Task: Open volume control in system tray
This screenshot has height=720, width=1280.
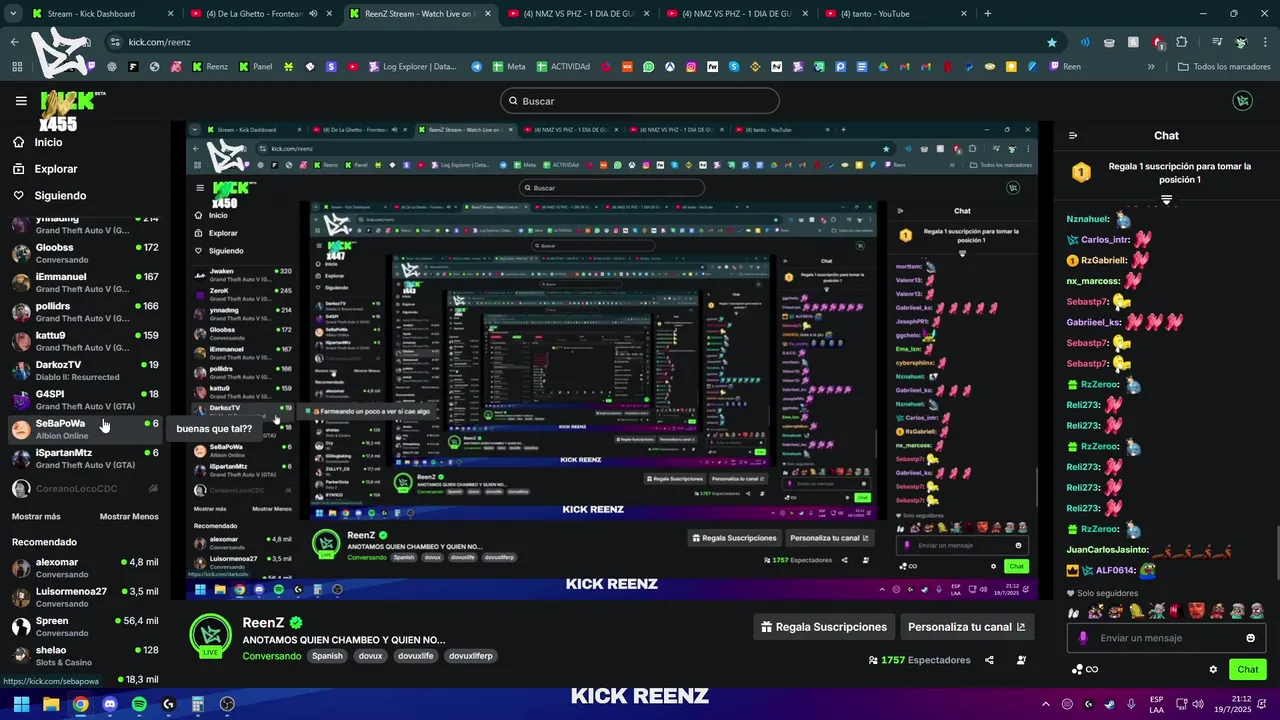Action: [x=1198, y=704]
